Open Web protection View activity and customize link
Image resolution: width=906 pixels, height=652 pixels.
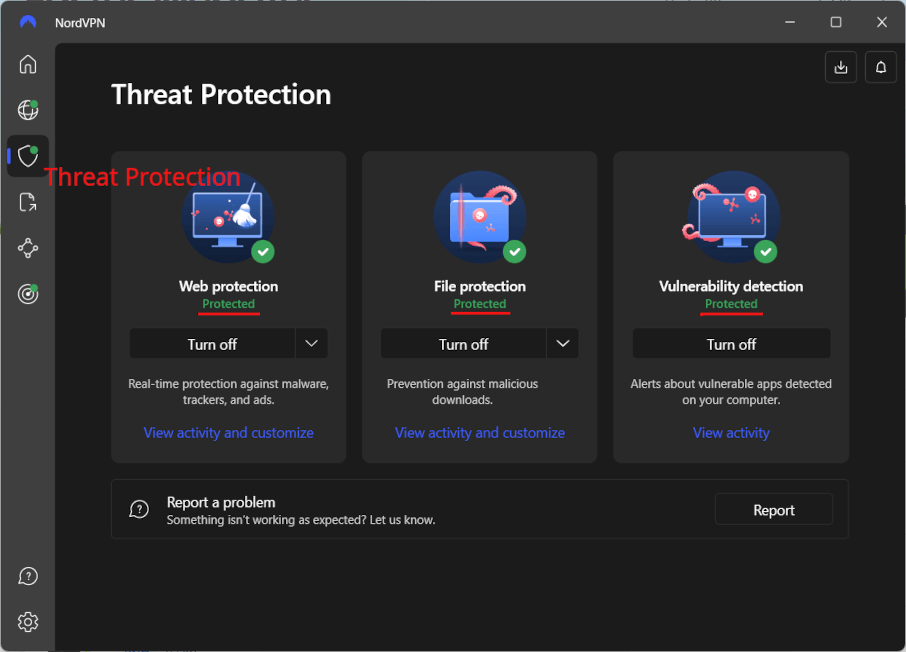(228, 433)
